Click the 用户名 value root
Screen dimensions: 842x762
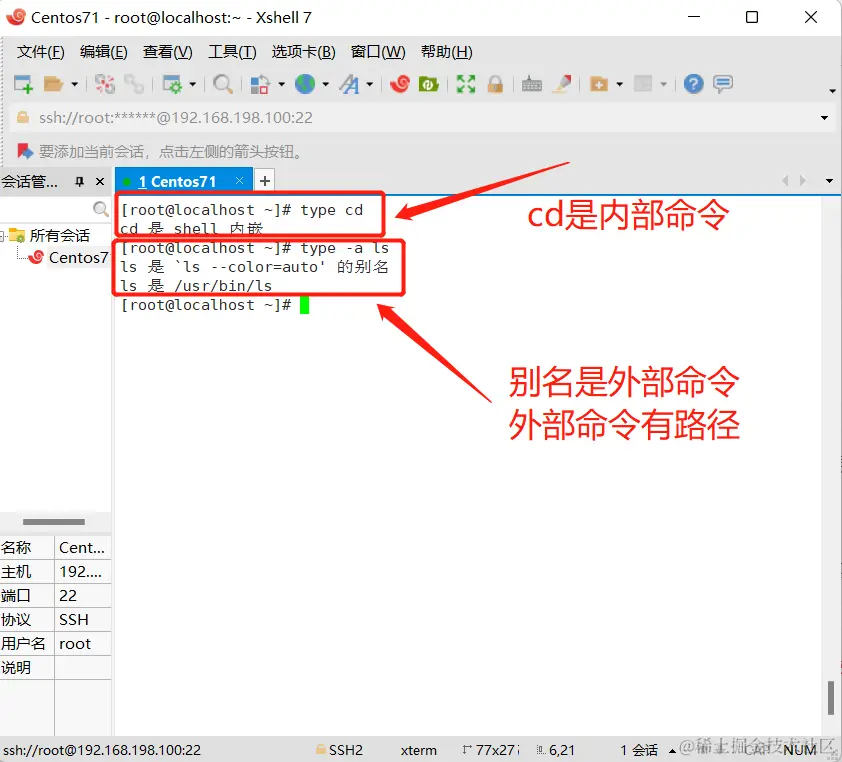pos(82,643)
